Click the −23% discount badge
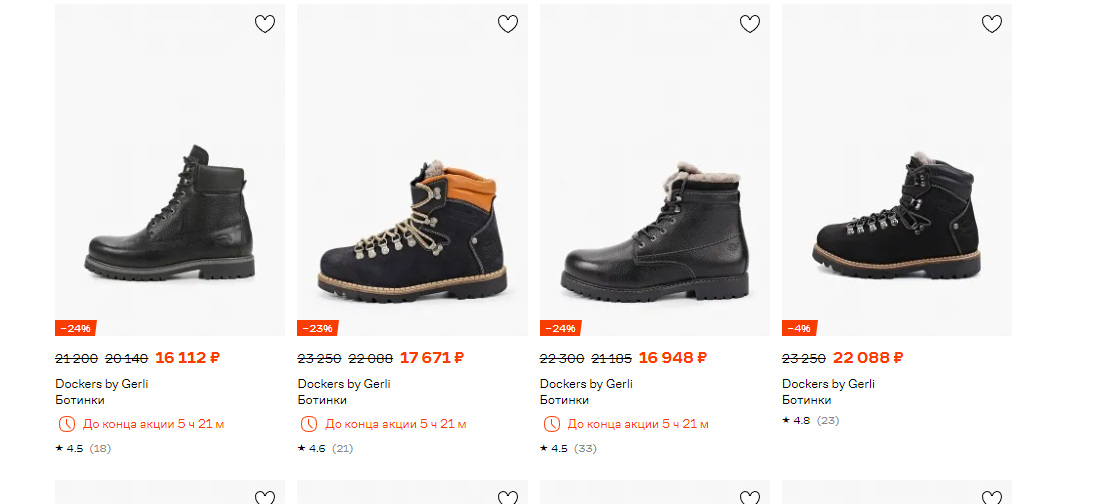1099x504 pixels. (318, 328)
